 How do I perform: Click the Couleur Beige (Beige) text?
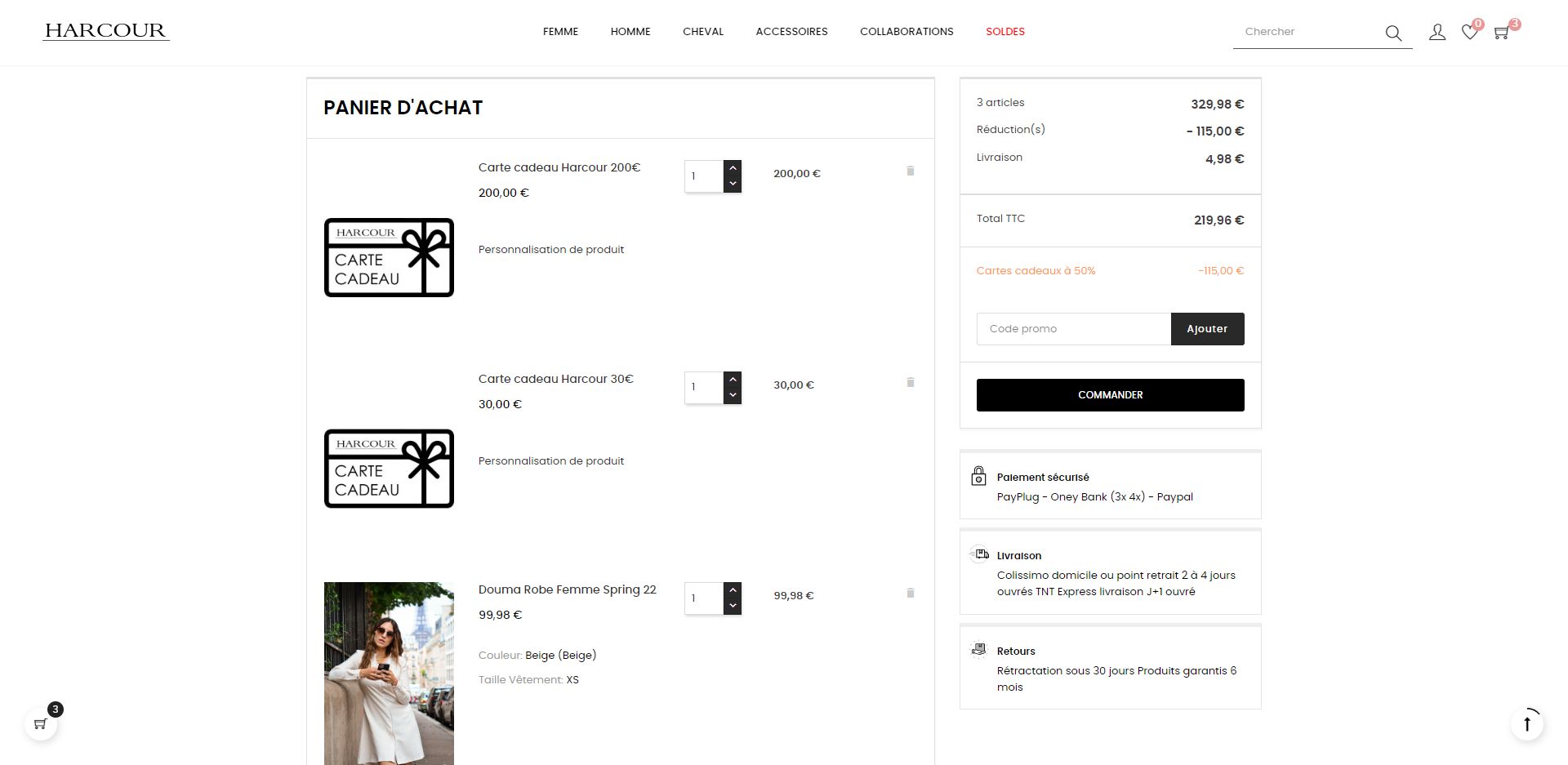[x=537, y=656]
